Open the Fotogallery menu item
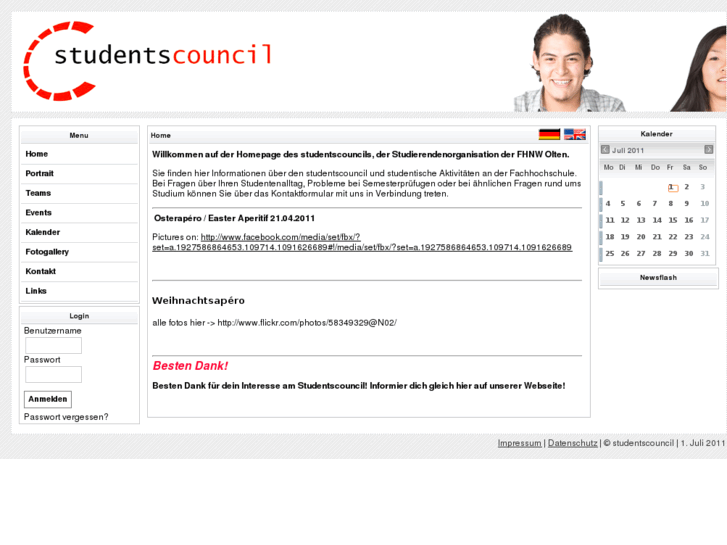727x545 pixels. [x=79, y=252]
